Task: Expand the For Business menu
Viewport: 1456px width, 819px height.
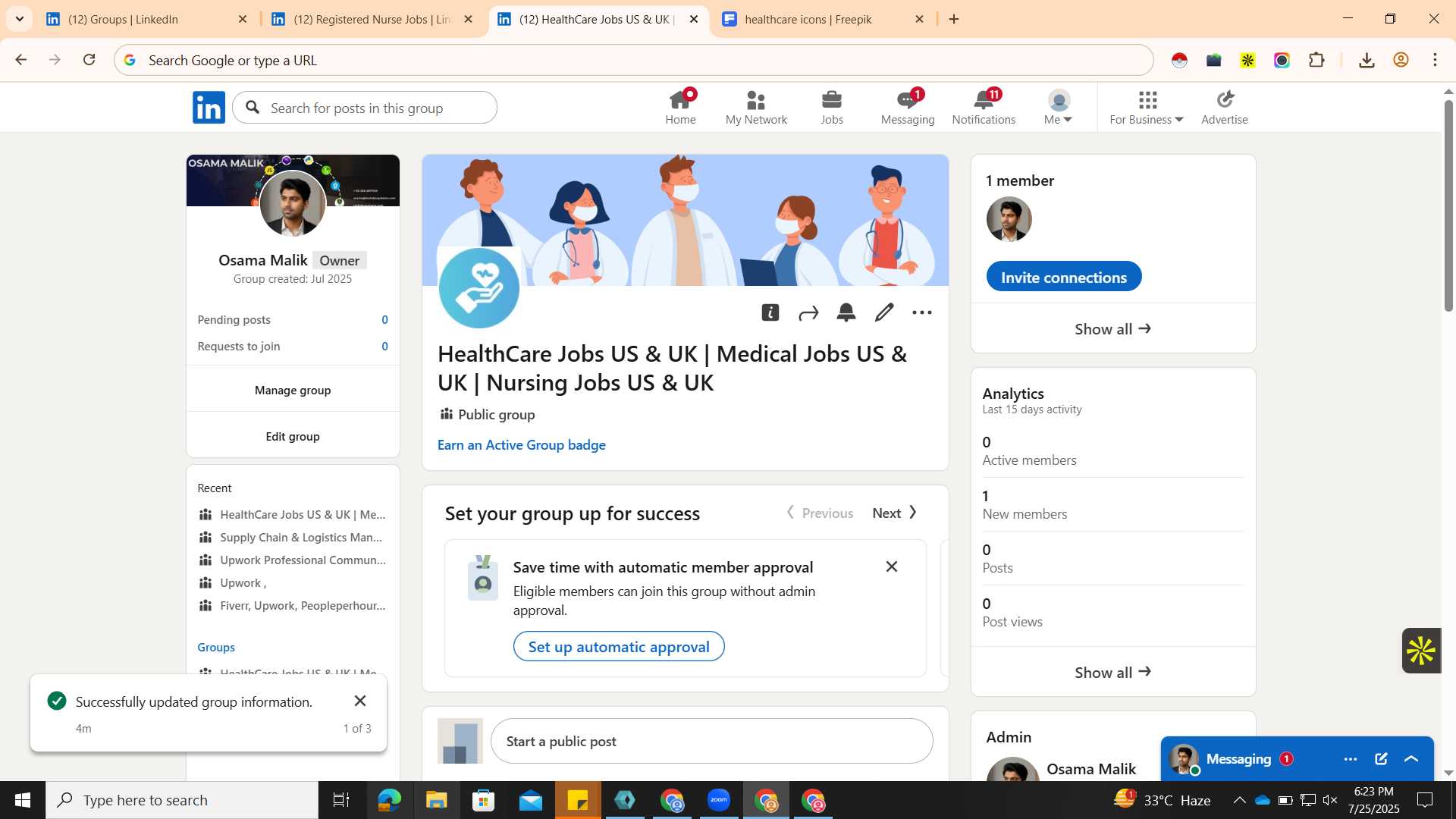Action: [x=1147, y=108]
